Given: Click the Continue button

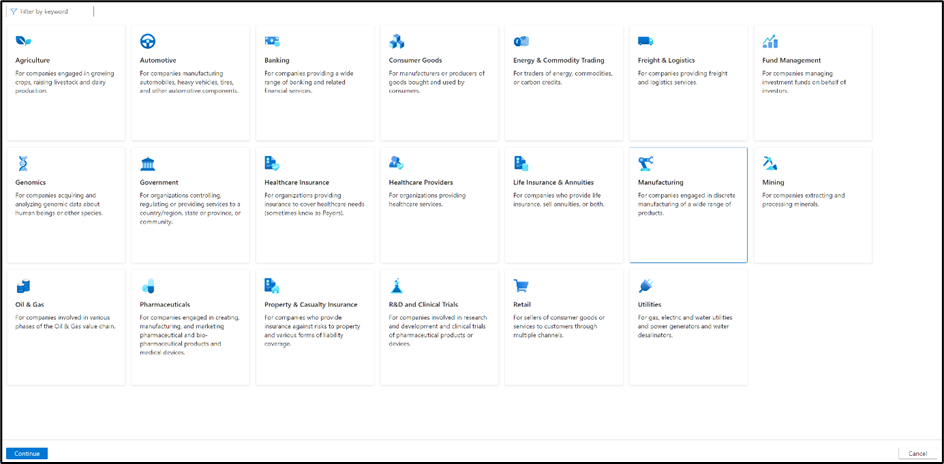Looking at the screenshot, I should [x=27, y=453].
